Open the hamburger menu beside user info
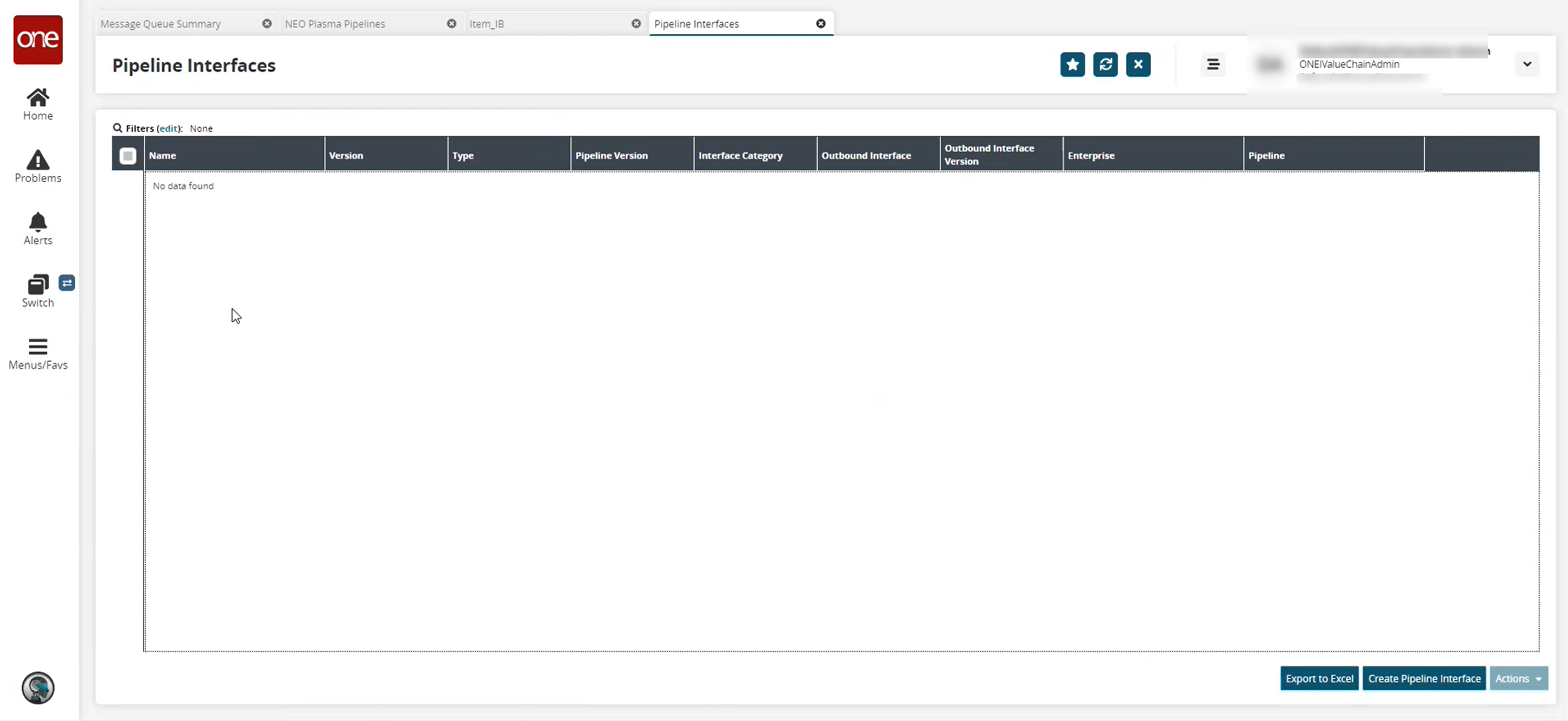Image resolution: width=1568 pixels, height=721 pixels. (1213, 64)
